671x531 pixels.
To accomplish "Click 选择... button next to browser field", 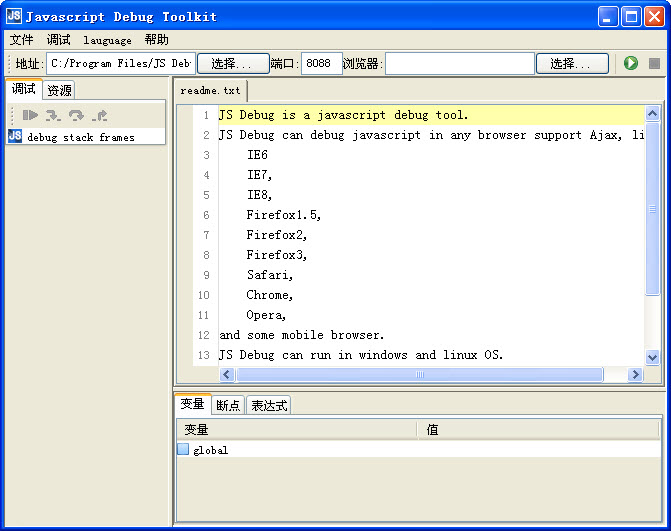I will [x=572, y=63].
